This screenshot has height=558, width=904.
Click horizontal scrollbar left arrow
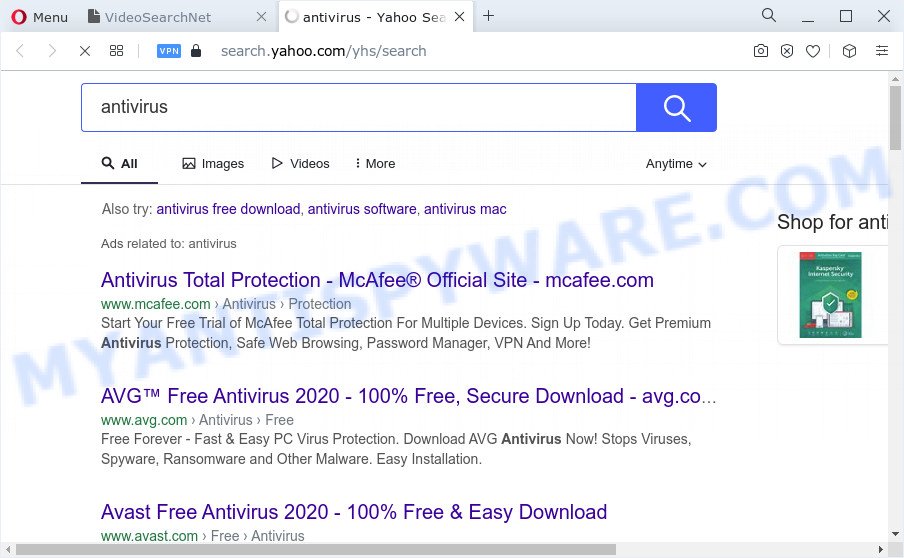pos(7,550)
